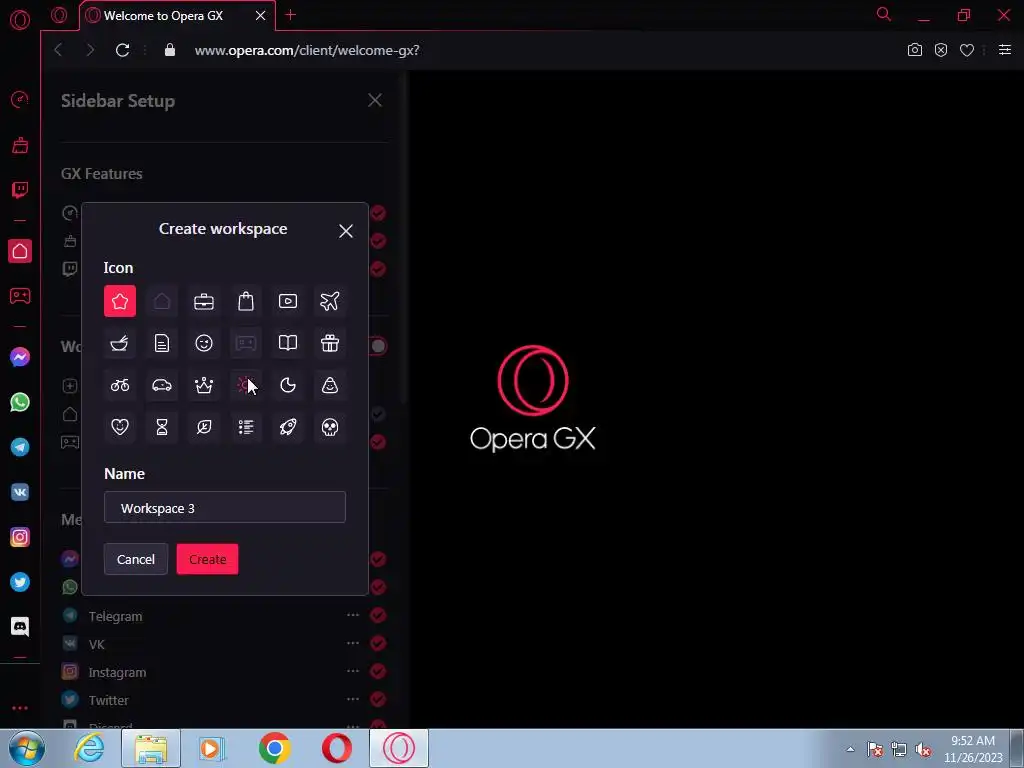Open Instagram in the sidebar
This screenshot has width=1024, height=768.
[x=20, y=537]
